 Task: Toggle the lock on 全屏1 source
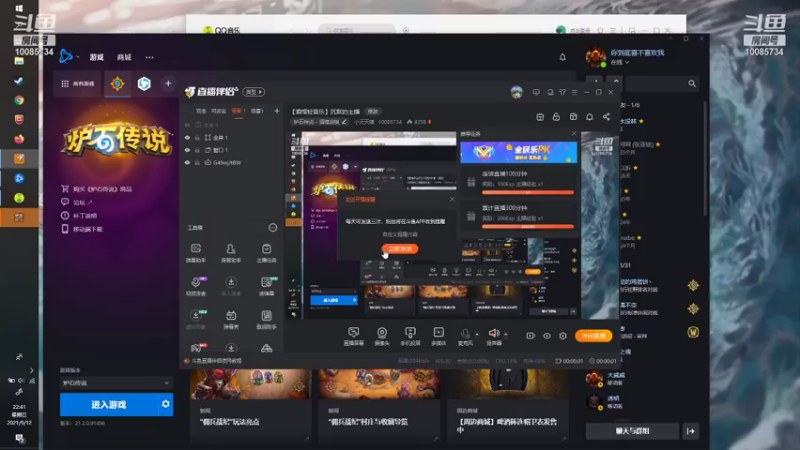coord(197,138)
